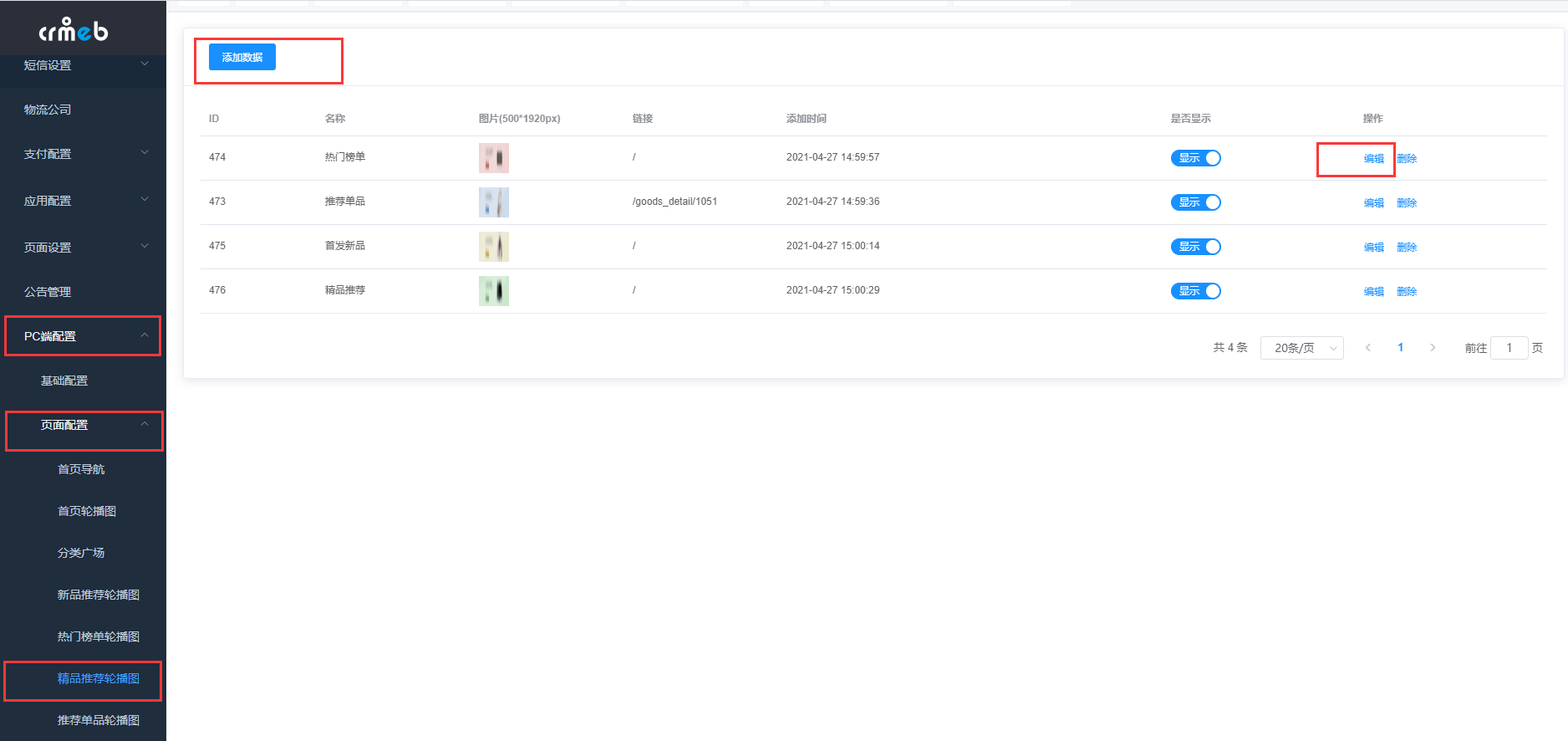Toggle 显示 switch for 精品推荐 row

pyautogui.click(x=1195, y=291)
